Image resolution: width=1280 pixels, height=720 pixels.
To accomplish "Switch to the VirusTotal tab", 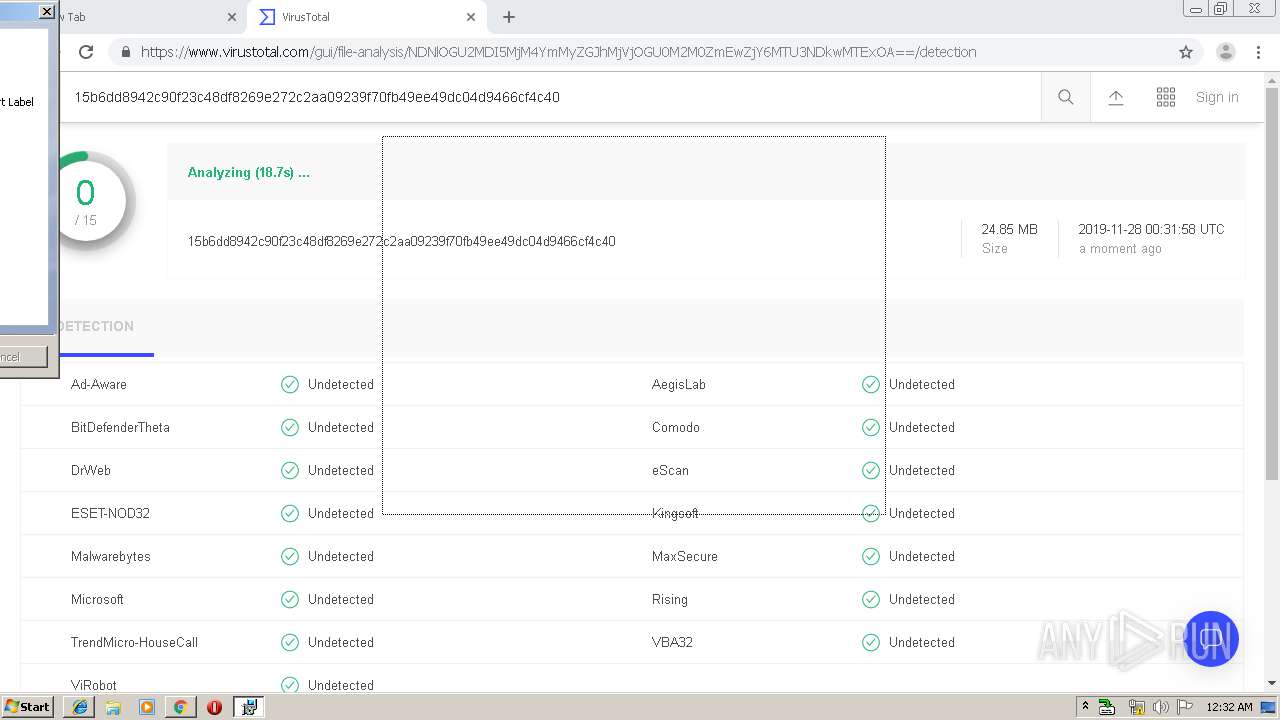I will (x=366, y=17).
